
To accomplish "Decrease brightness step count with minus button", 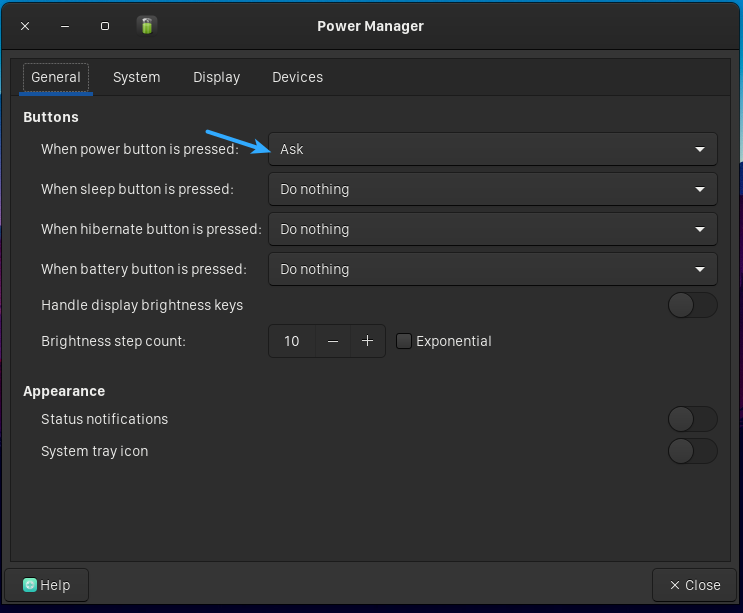I will pyautogui.click(x=333, y=341).
